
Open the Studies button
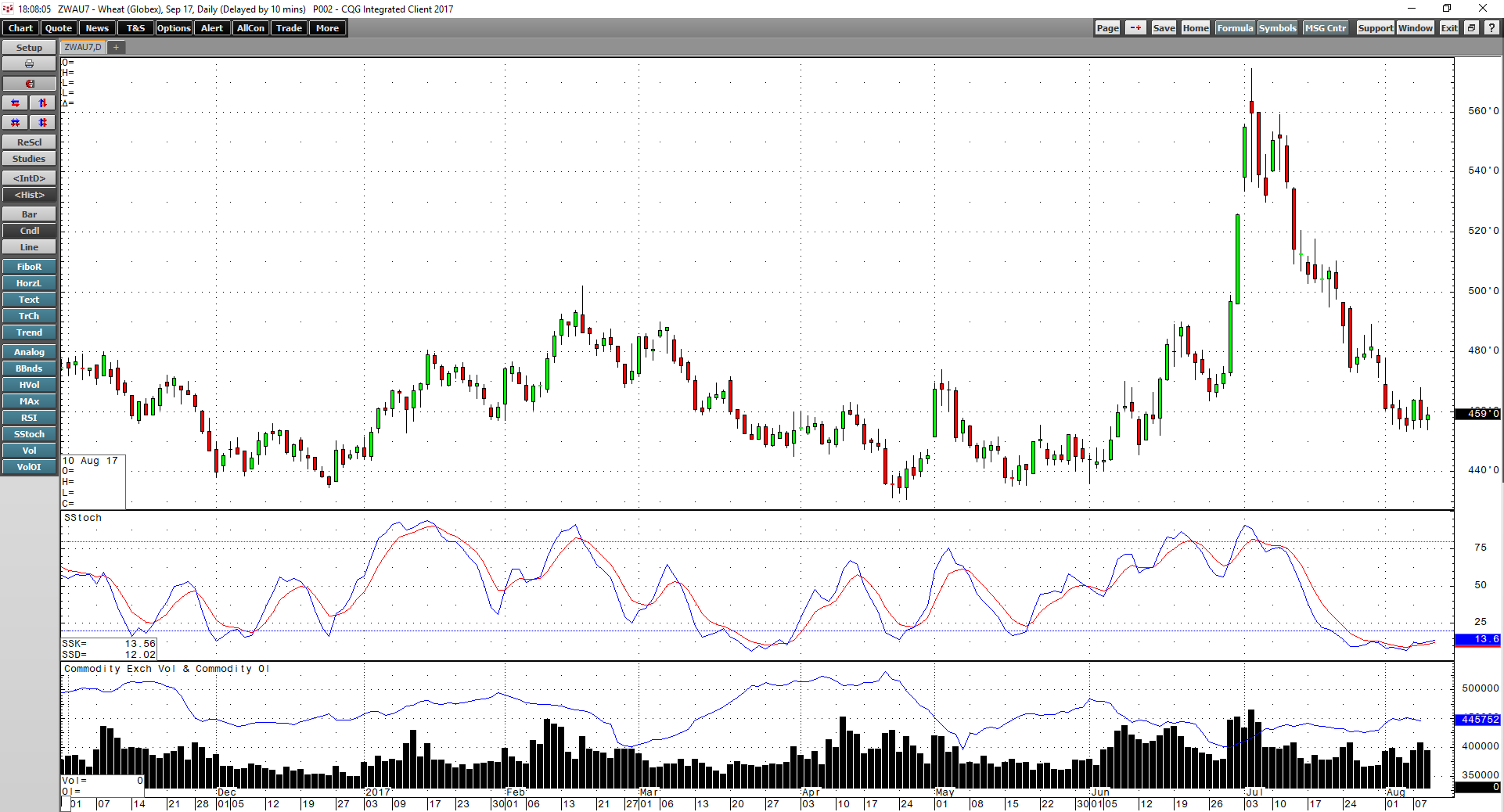coord(29,159)
